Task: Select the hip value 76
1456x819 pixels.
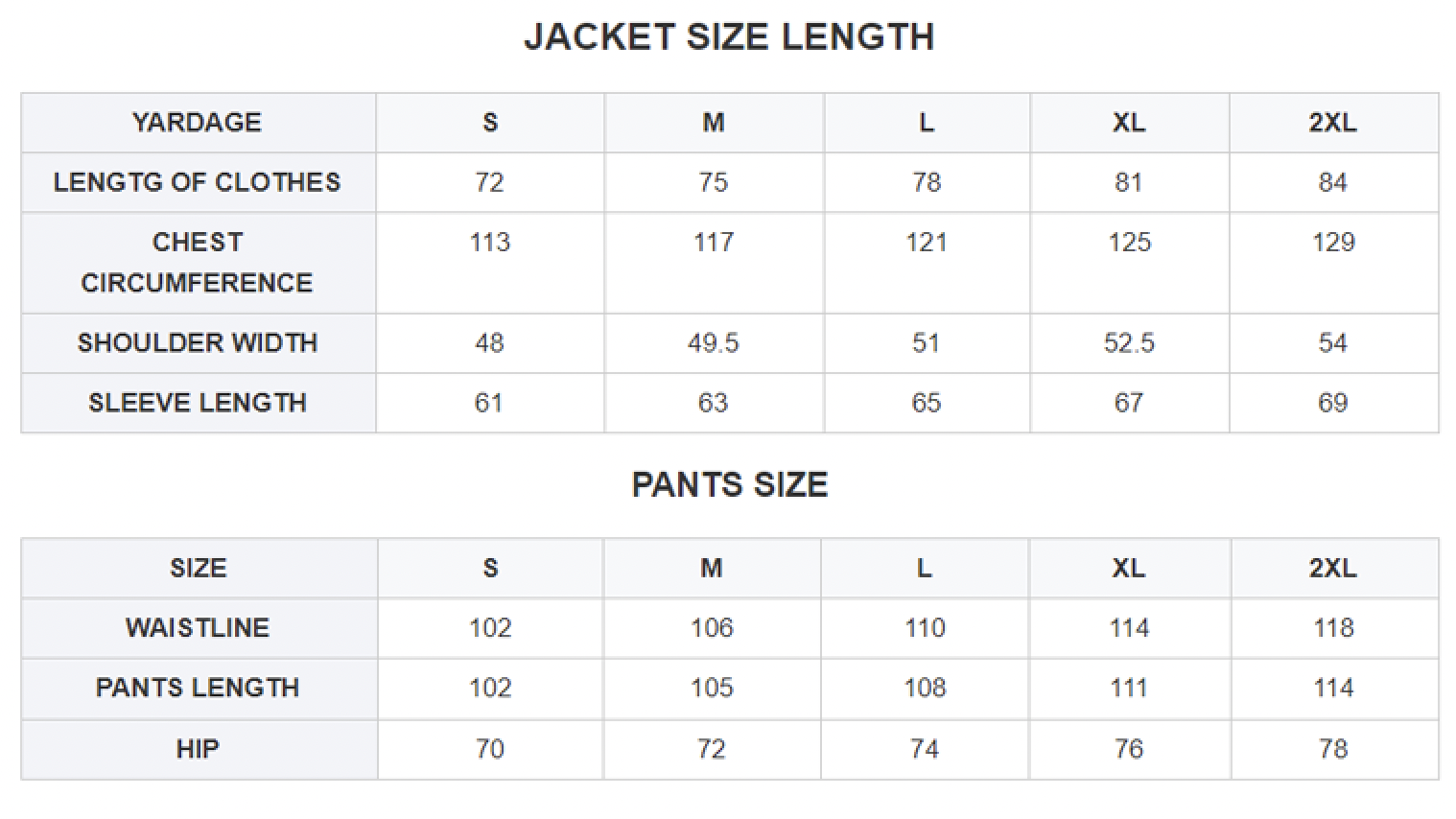Action: coord(1129,749)
